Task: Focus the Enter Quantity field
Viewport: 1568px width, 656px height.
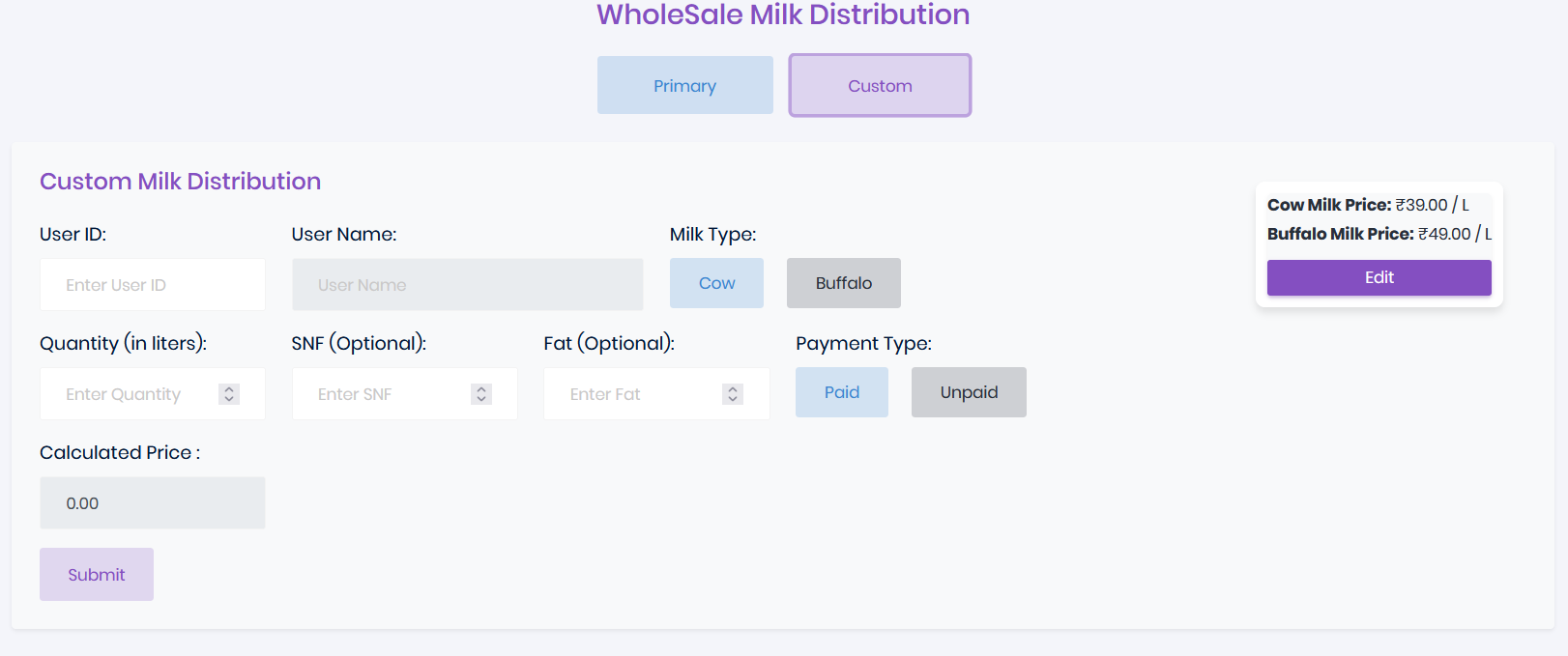Action: click(x=135, y=393)
